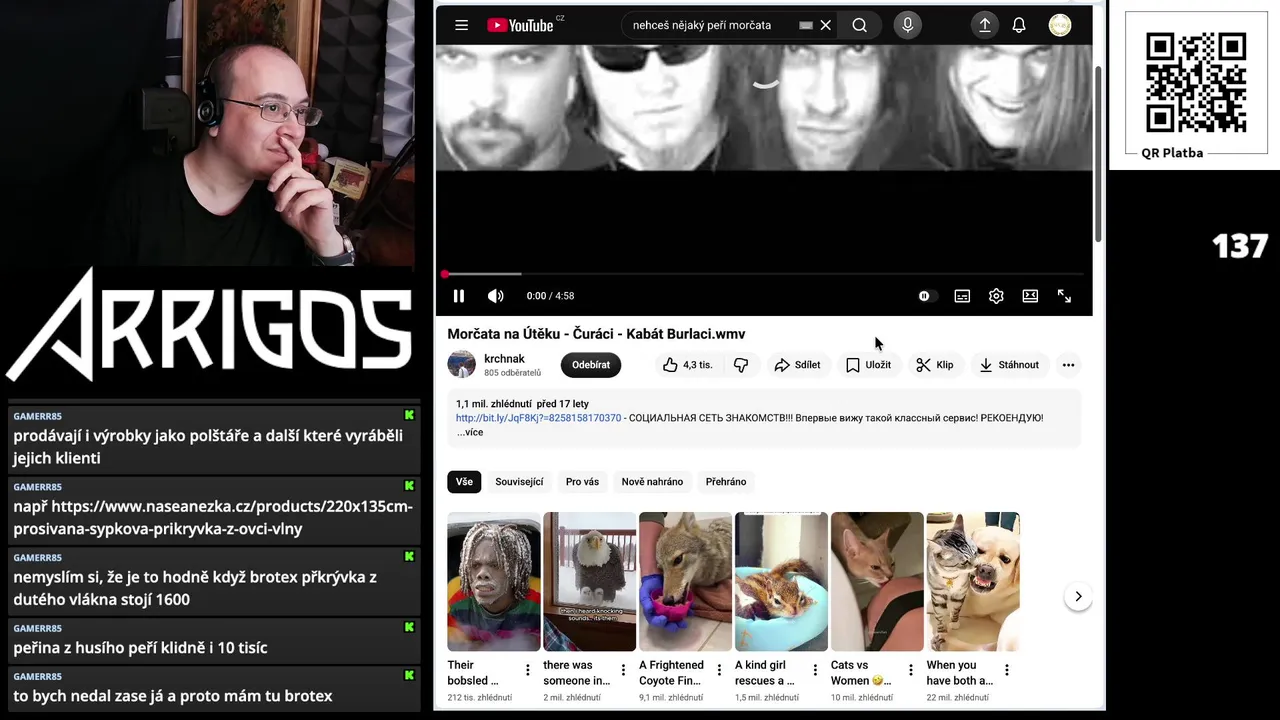Open the 'Cats vs Women' short thumbnail

pos(878,581)
